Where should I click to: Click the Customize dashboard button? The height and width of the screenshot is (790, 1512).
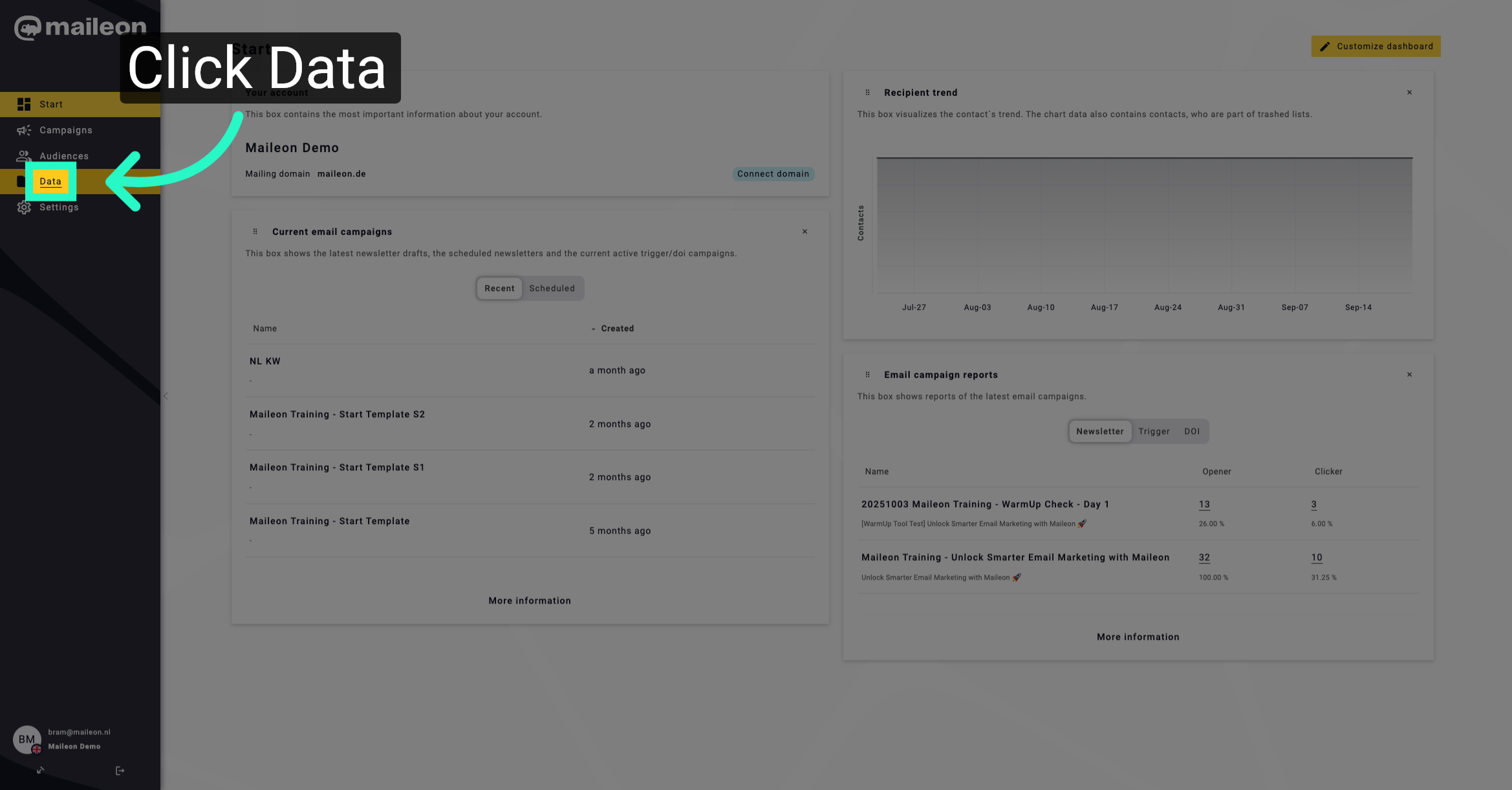pos(1376,47)
